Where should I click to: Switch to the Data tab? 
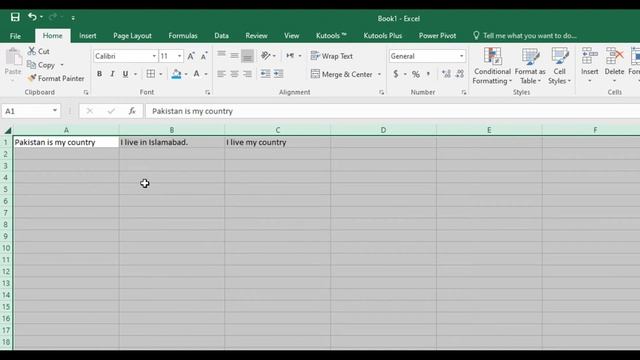pos(221,36)
